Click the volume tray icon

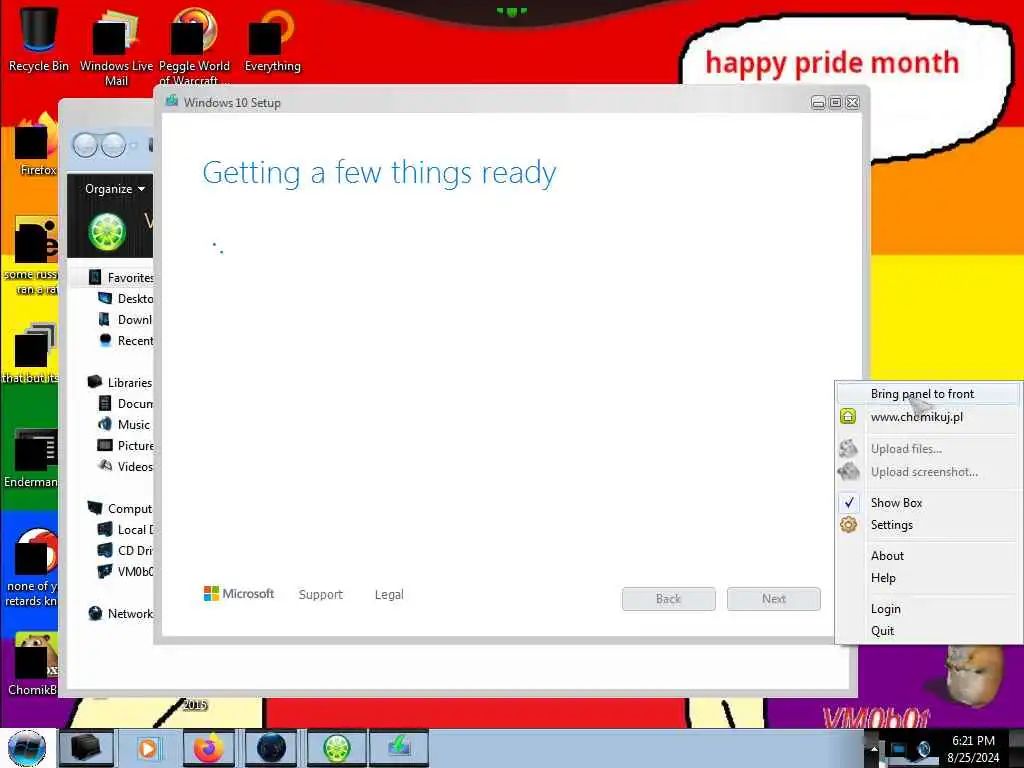(x=923, y=748)
